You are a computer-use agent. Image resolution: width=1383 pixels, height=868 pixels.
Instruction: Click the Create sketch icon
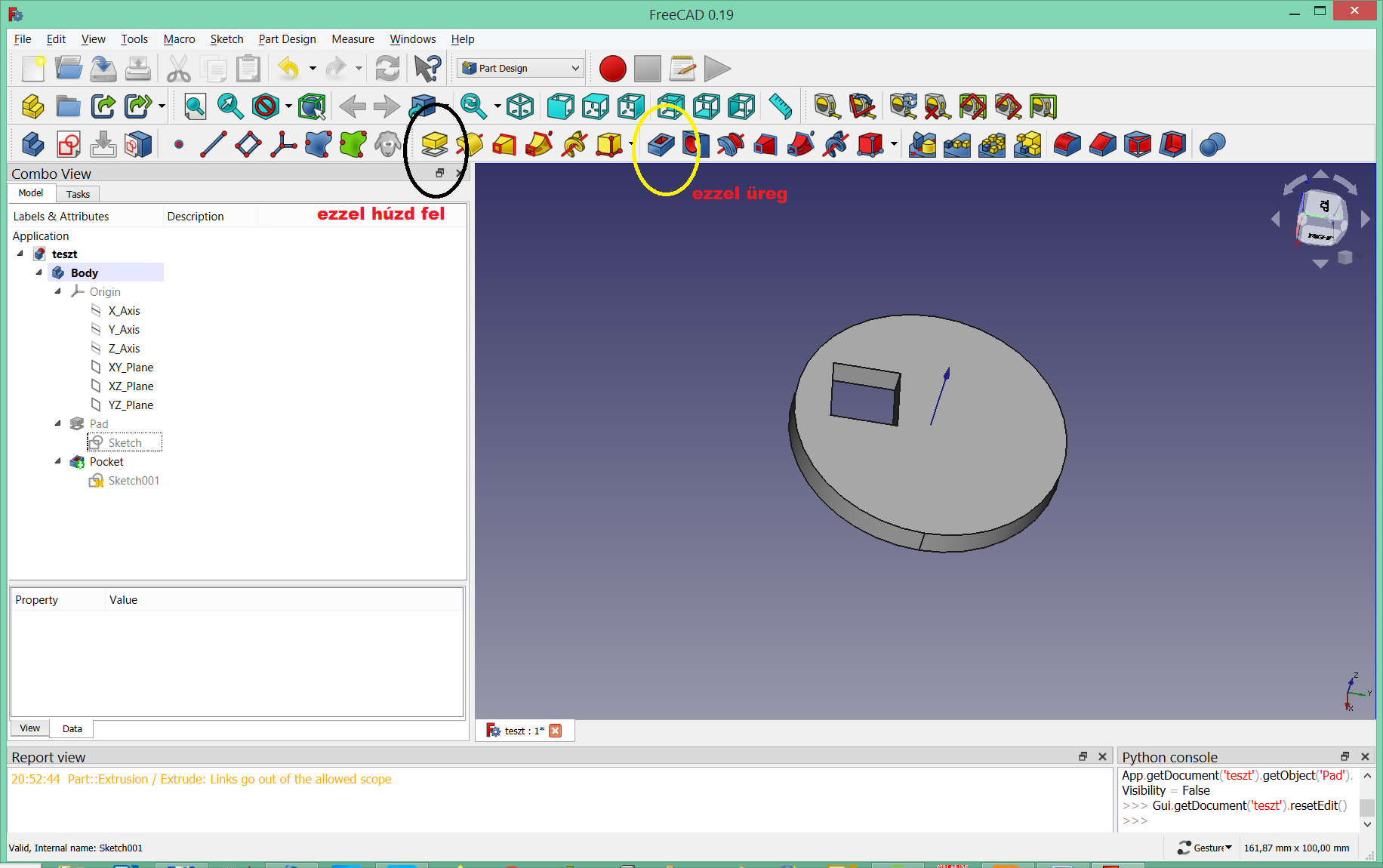pos(69,144)
